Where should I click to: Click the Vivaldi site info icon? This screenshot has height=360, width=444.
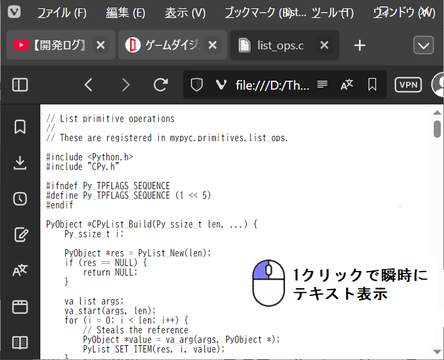pos(221,85)
